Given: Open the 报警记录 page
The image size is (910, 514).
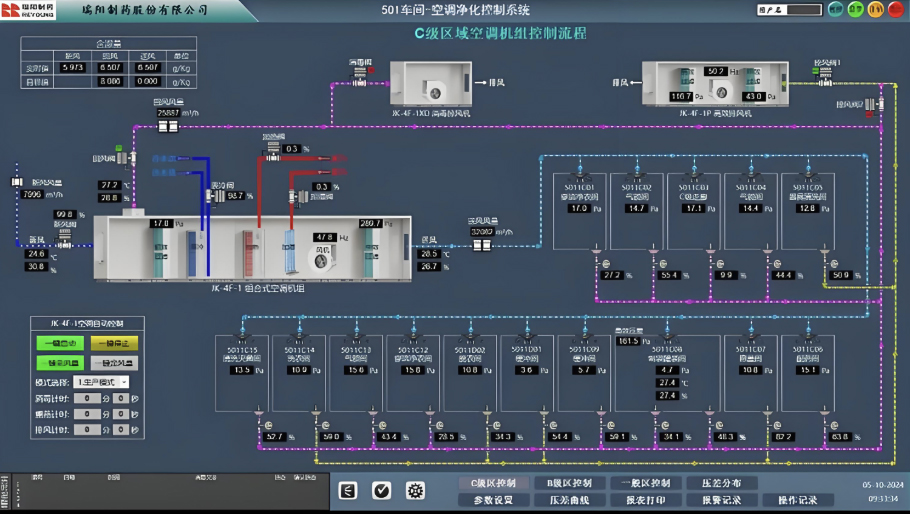Looking at the screenshot, I should pyautogui.click(x=721, y=499).
